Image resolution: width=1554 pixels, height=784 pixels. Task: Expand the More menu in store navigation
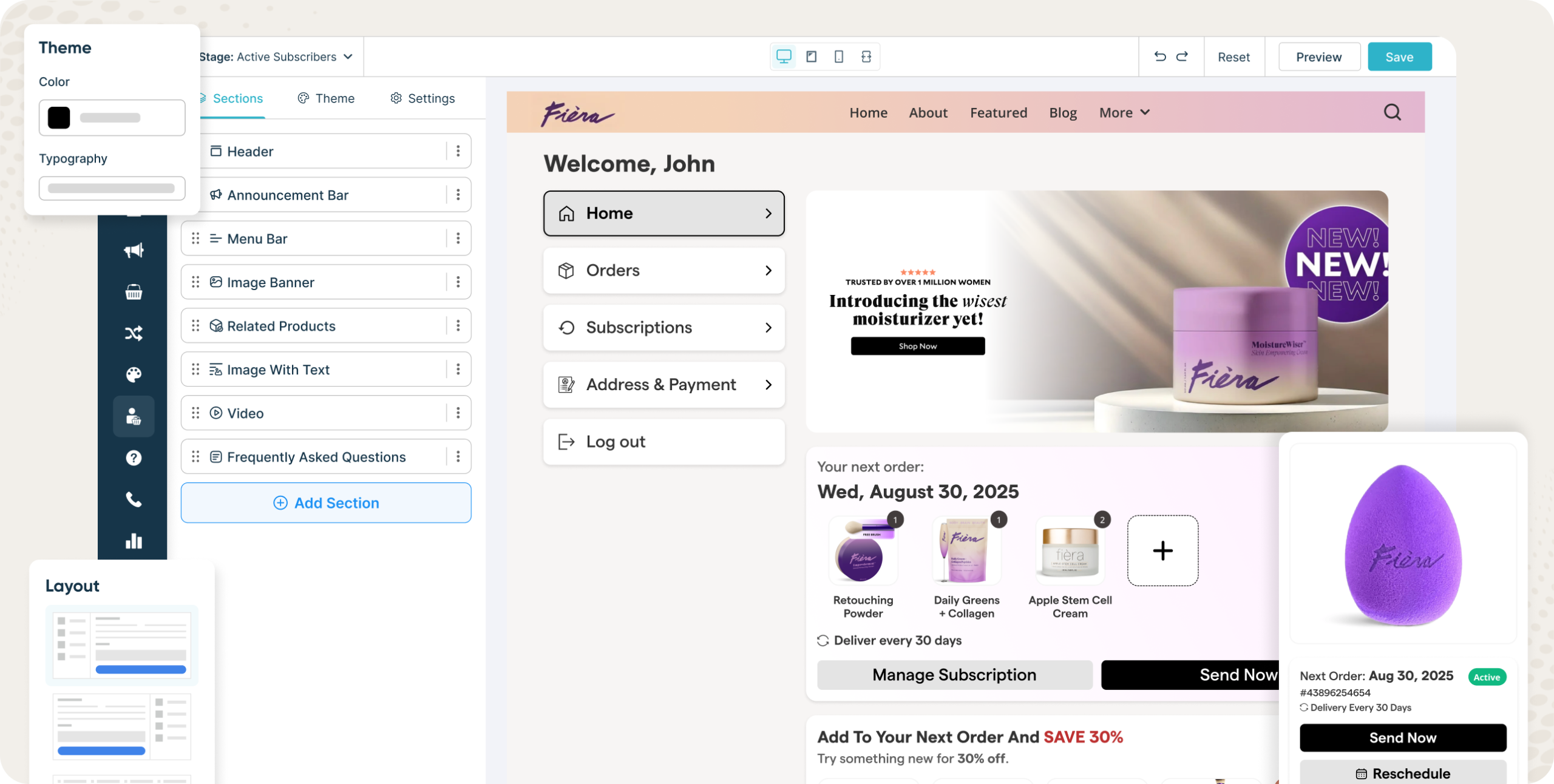(x=1124, y=112)
